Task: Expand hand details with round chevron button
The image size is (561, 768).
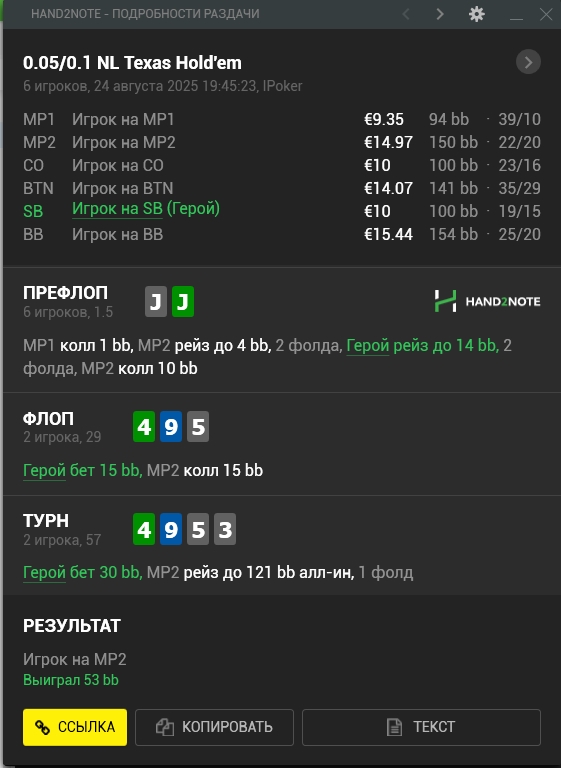Action: (528, 62)
